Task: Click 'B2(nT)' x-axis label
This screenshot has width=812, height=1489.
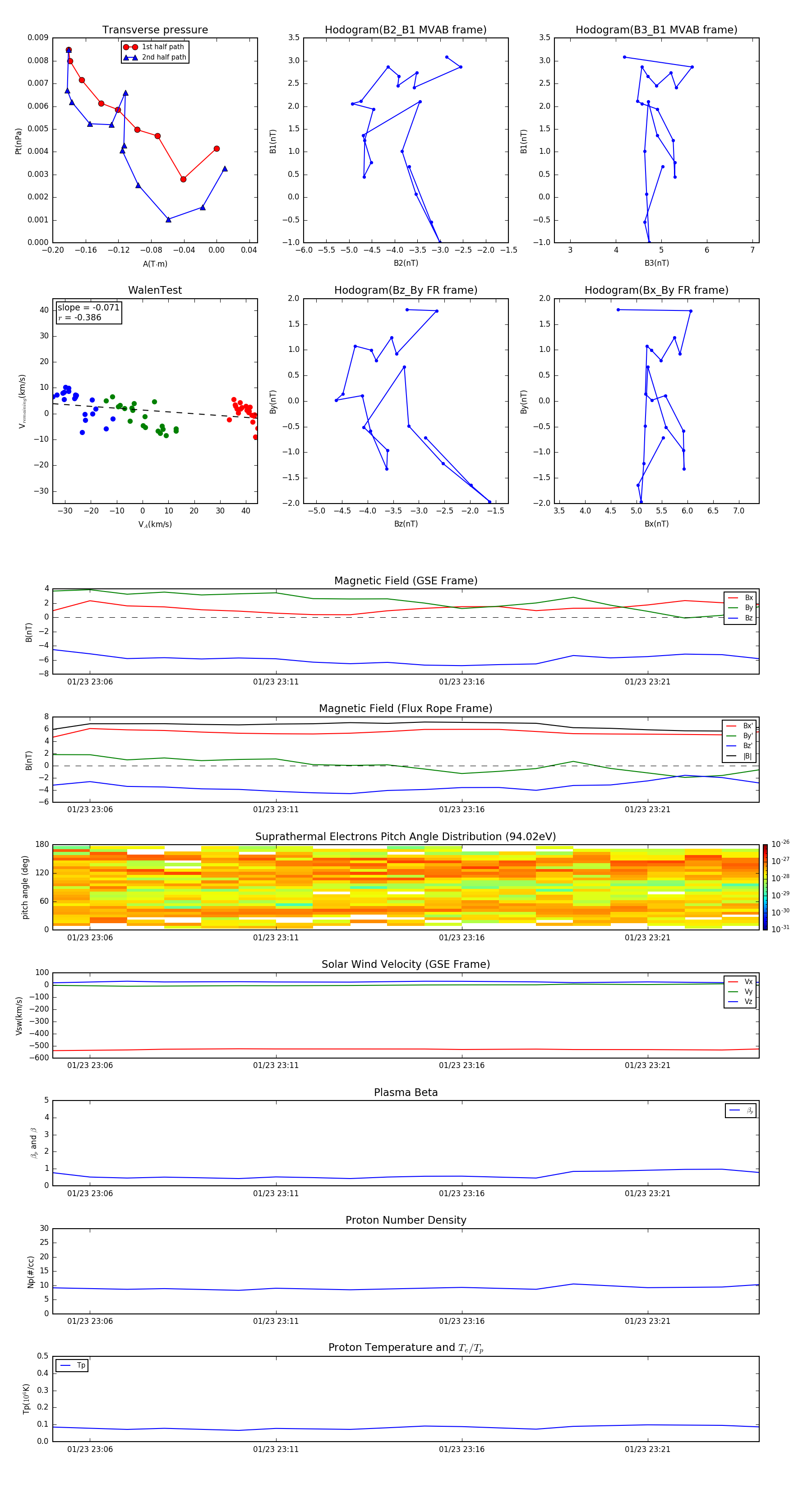Action: coord(406,263)
